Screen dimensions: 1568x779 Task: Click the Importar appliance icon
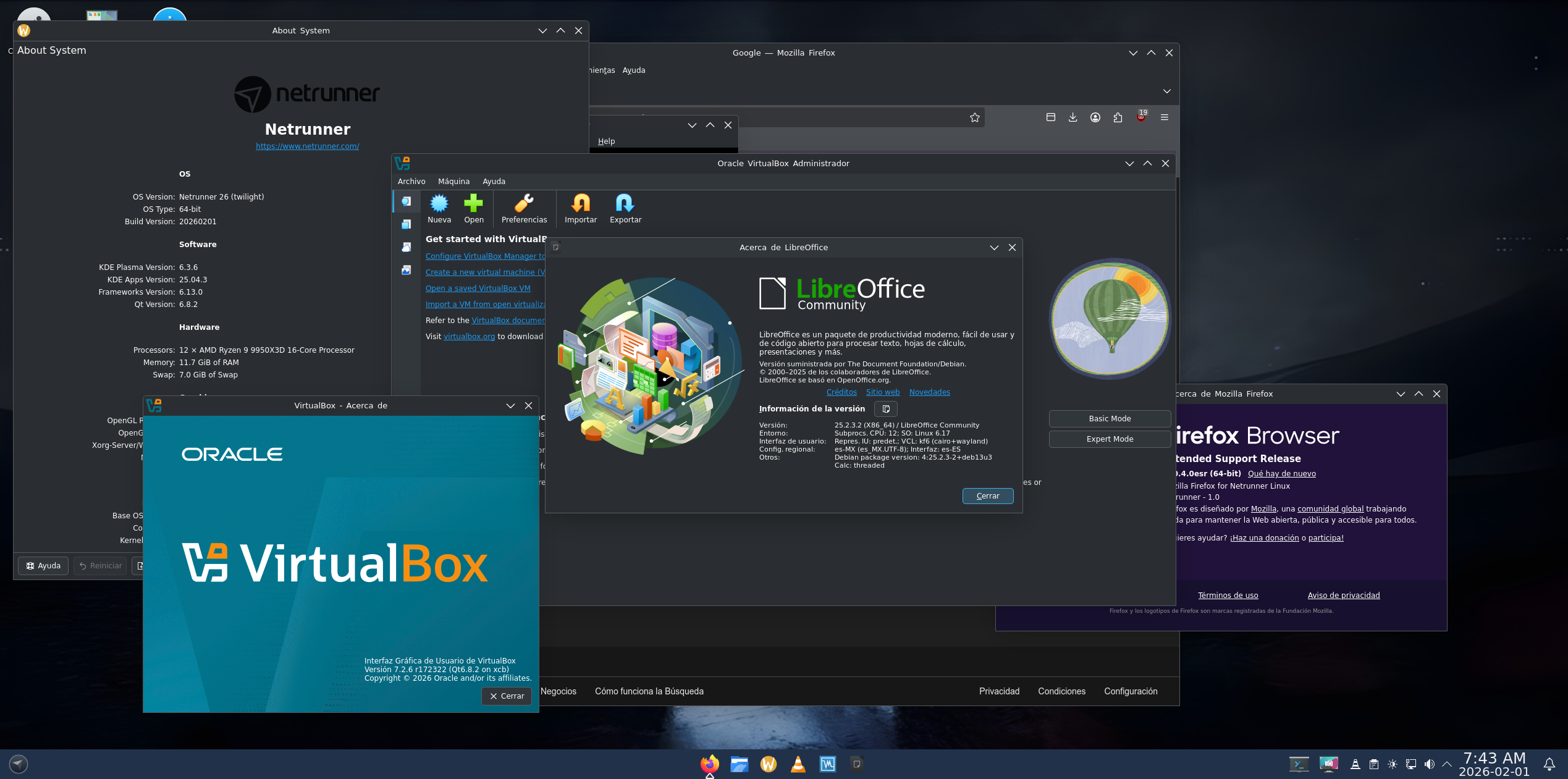(x=580, y=203)
